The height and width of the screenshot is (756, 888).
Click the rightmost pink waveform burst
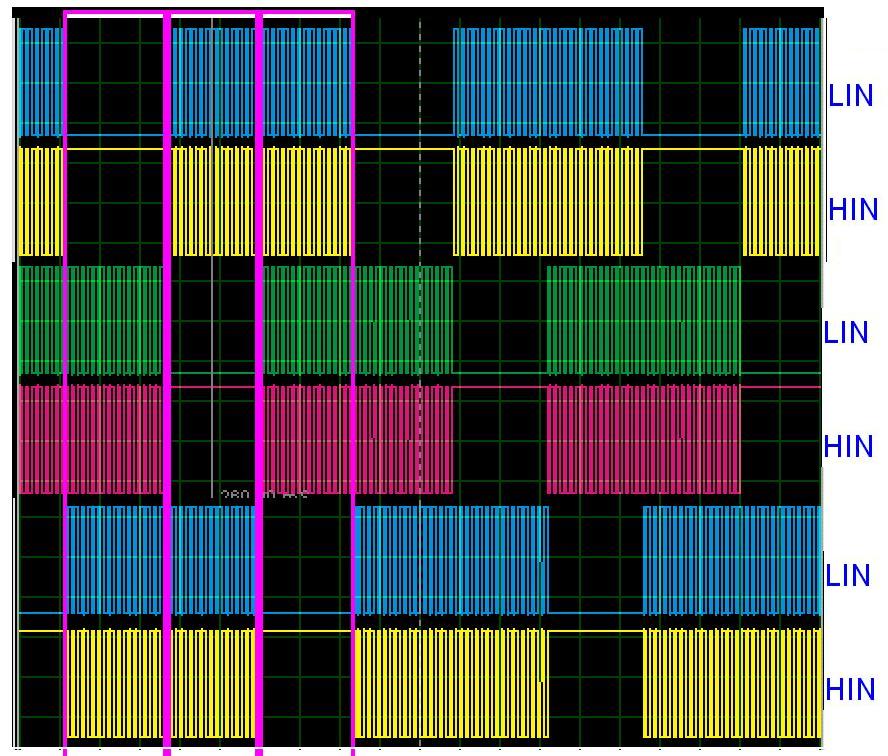[643, 438]
